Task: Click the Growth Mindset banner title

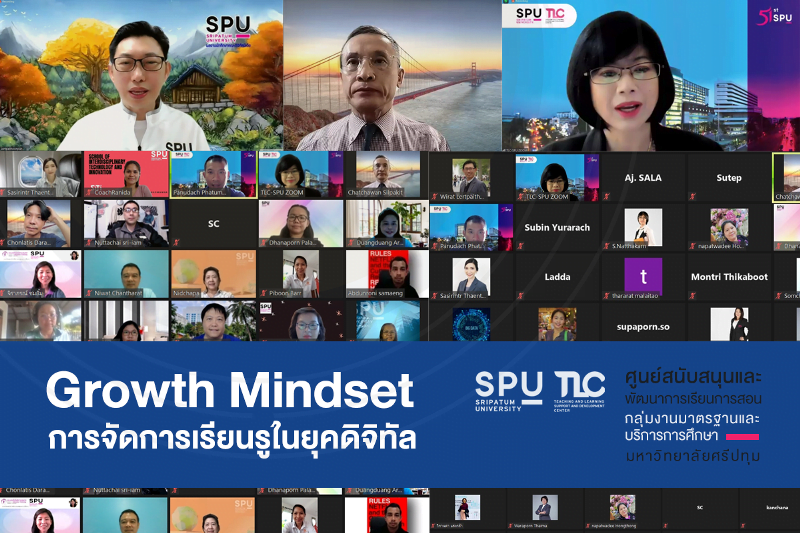Action: click(x=231, y=390)
